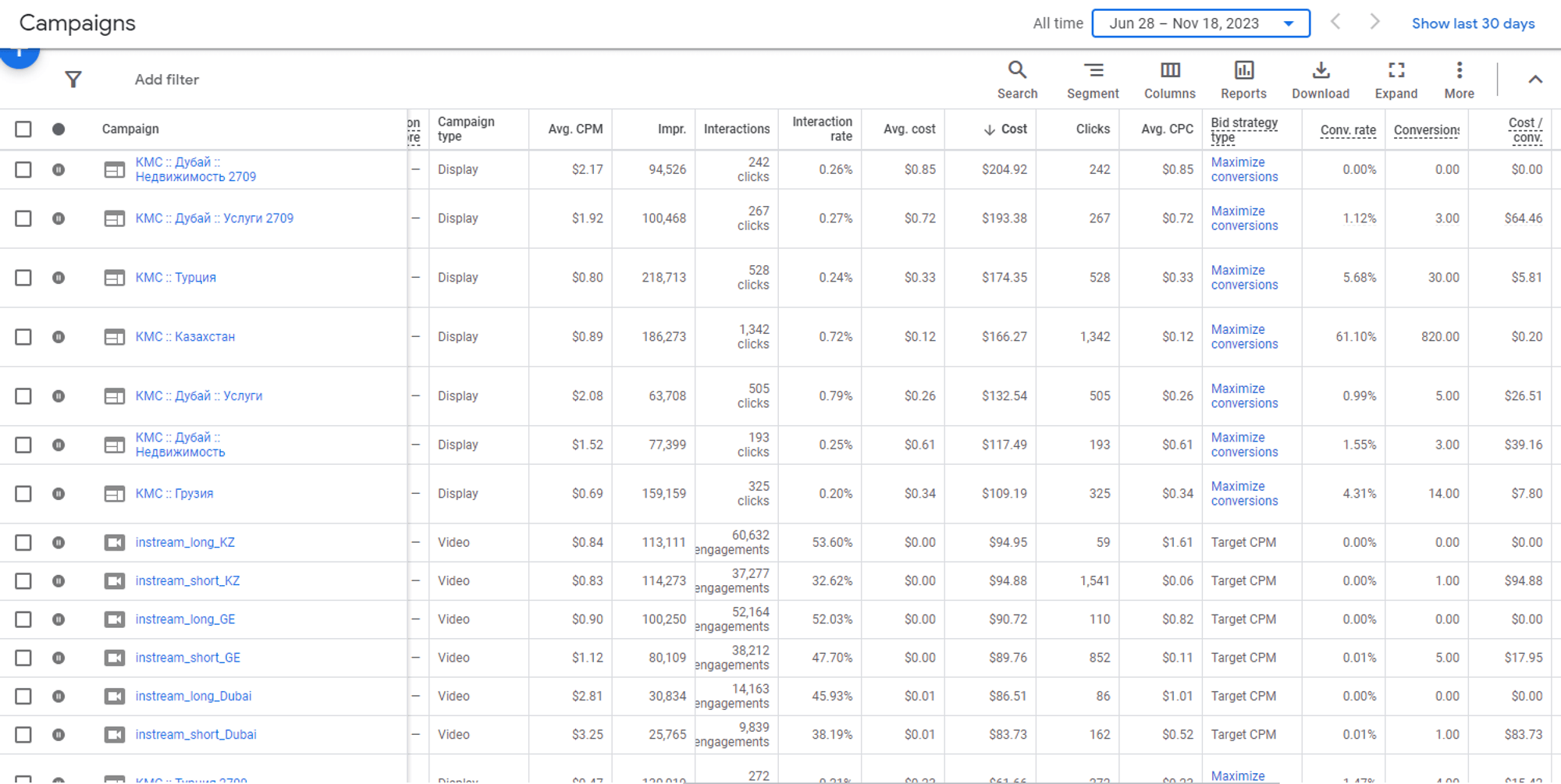This screenshot has height=784, width=1561.
Task: Check the box next to instream_long_KZ
Action: pyautogui.click(x=23, y=542)
